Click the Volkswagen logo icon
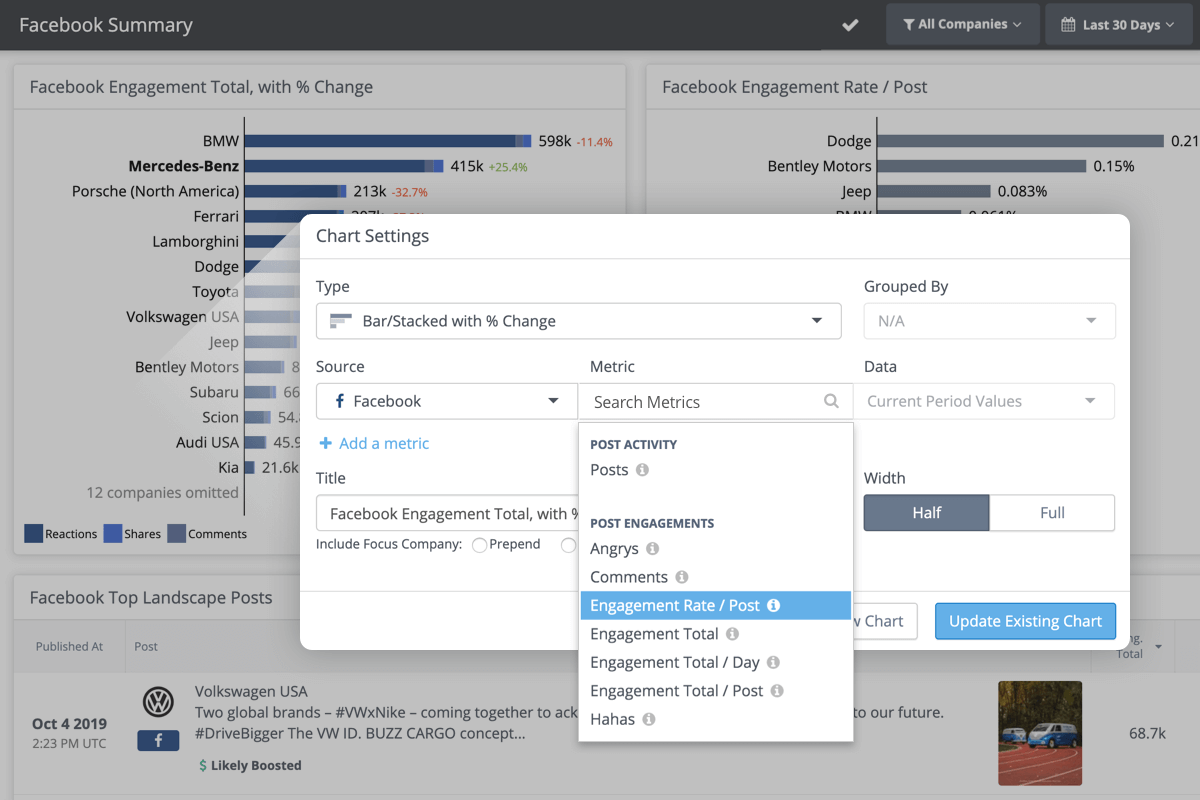The width and height of the screenshot is (1200, 800). (158, 702)
